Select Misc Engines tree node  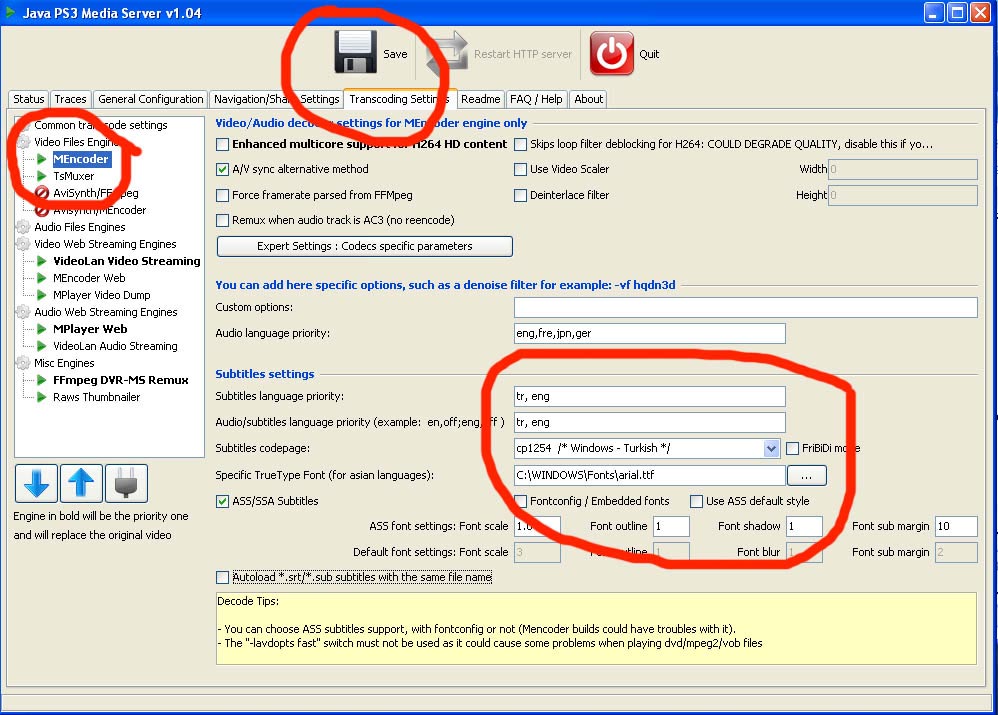pyautogui.click(x=64, y=363)
